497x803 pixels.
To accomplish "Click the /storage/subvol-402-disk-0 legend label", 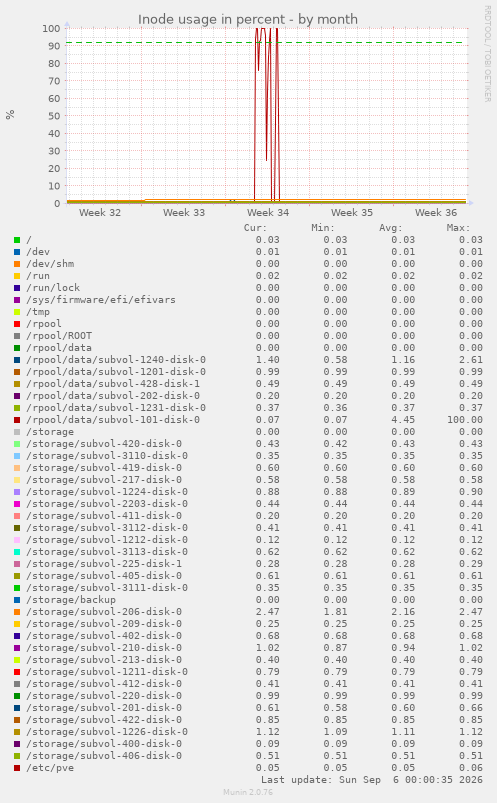I will 104,636.
